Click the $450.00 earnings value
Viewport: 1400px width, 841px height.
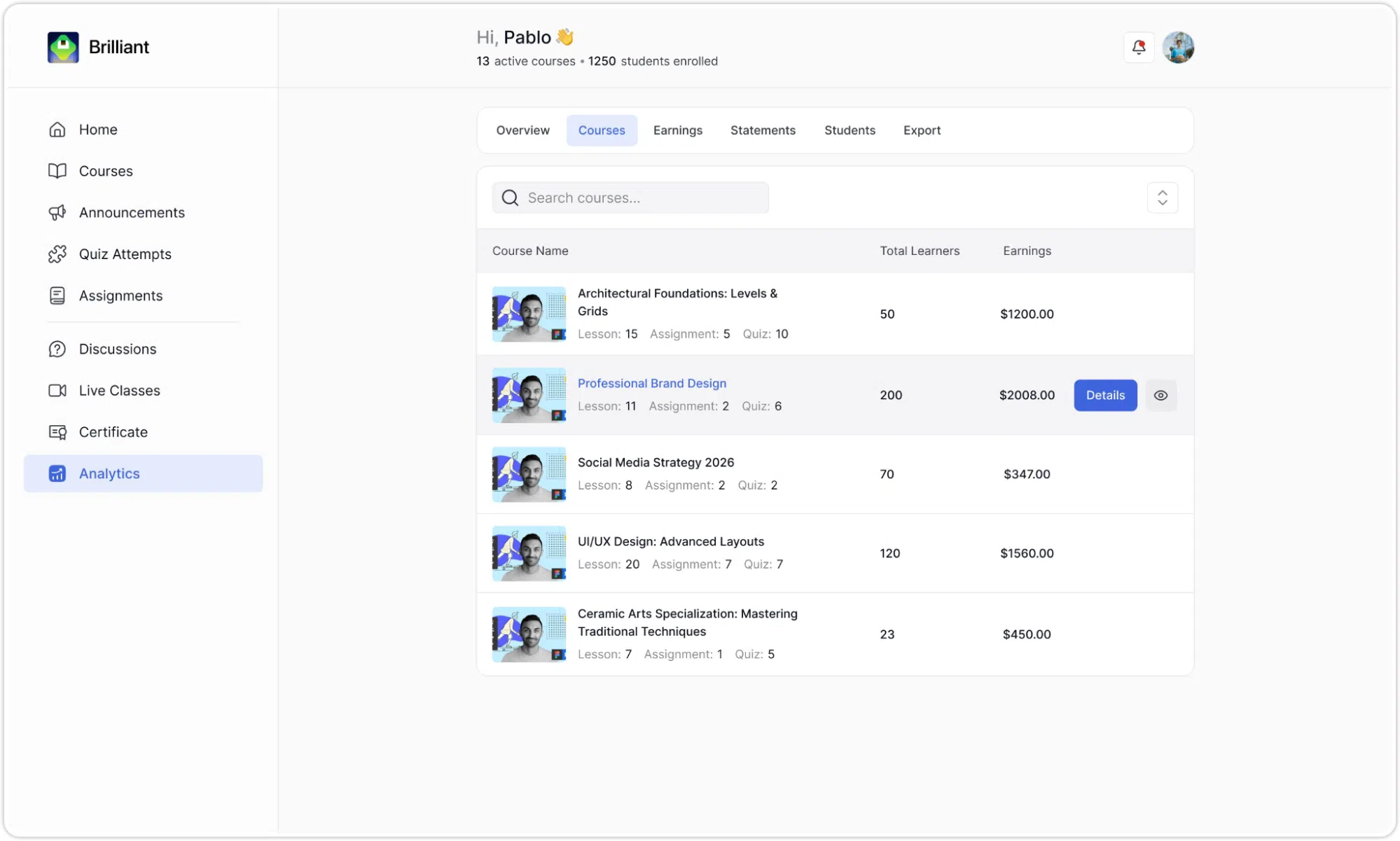(1027, 634)
